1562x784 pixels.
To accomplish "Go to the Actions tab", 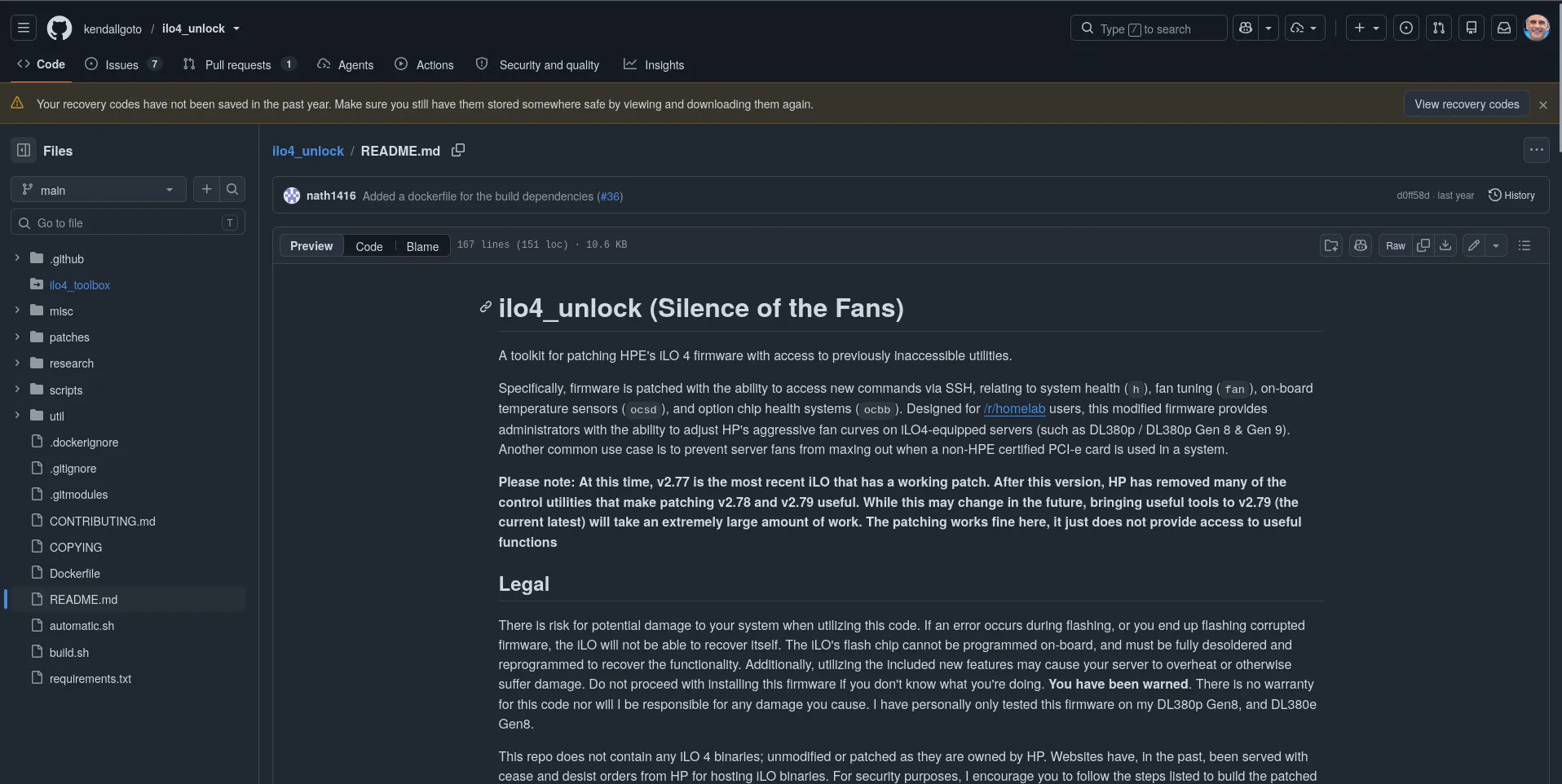I will pyautogui.click(x=424, y=64).
